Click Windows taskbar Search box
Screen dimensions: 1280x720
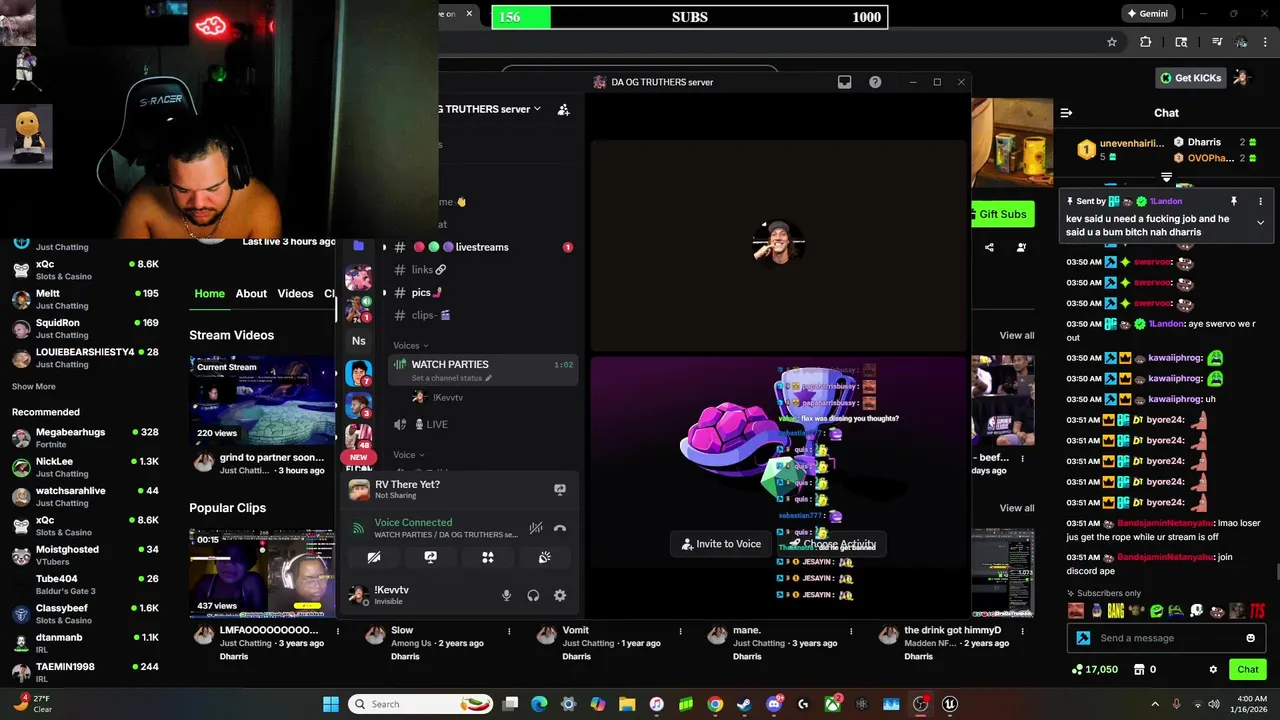[420, 704]
